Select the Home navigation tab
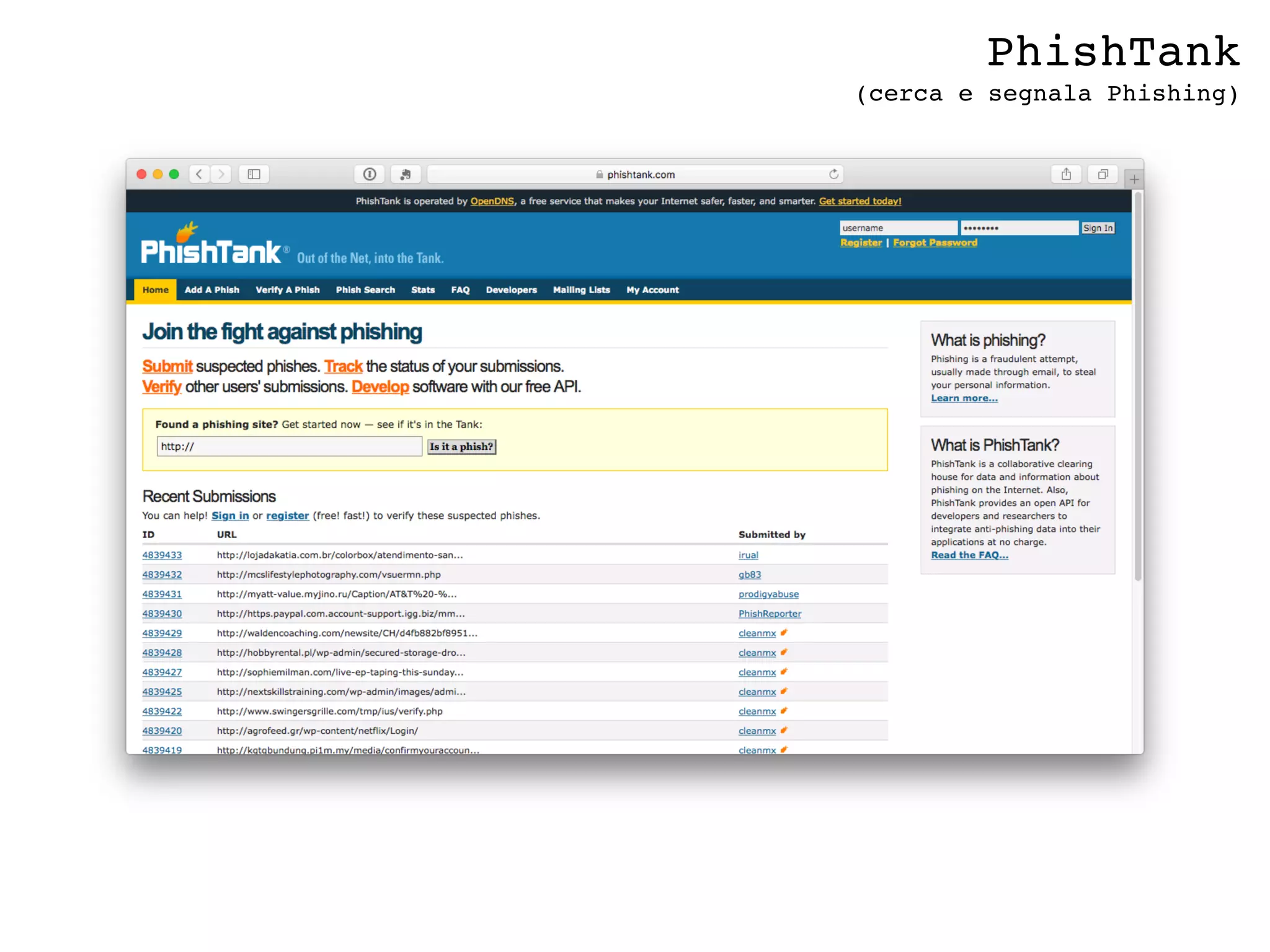This screenshot has height=952, width=1270. 155,289
